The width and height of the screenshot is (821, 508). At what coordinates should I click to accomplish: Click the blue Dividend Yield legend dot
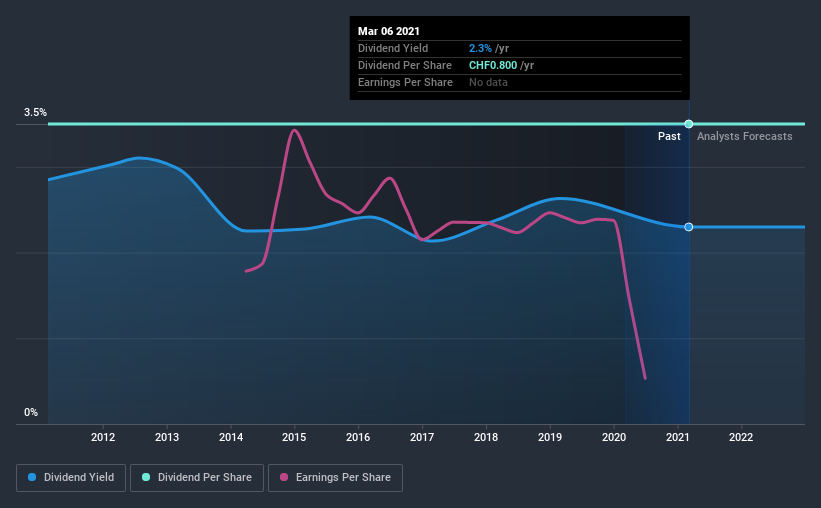pos(32,477)
